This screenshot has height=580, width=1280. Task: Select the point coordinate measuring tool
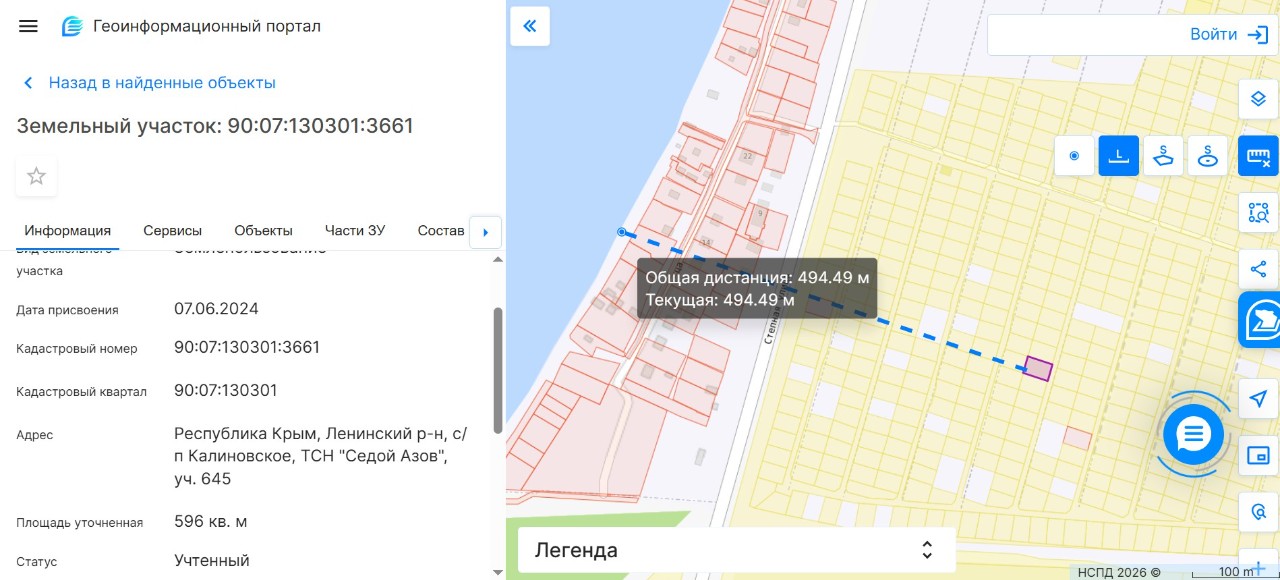click(1075, 156)
